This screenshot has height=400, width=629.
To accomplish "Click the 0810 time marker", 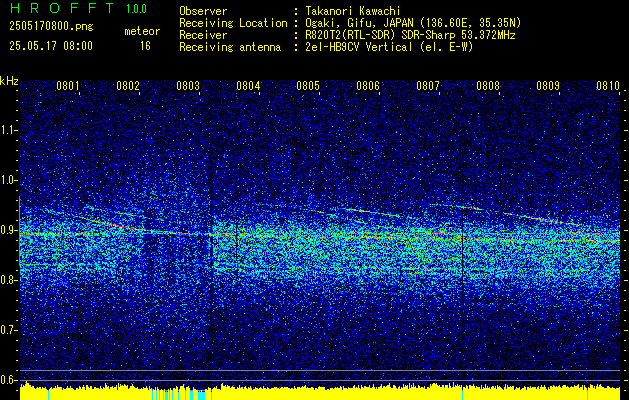I will [x=608, y=86].
